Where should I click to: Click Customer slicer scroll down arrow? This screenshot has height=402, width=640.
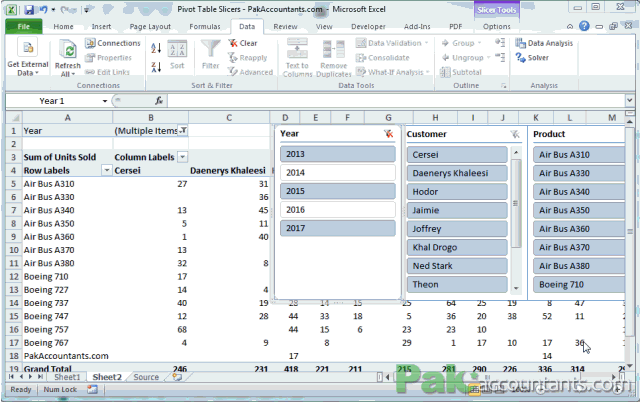(516, 288)
